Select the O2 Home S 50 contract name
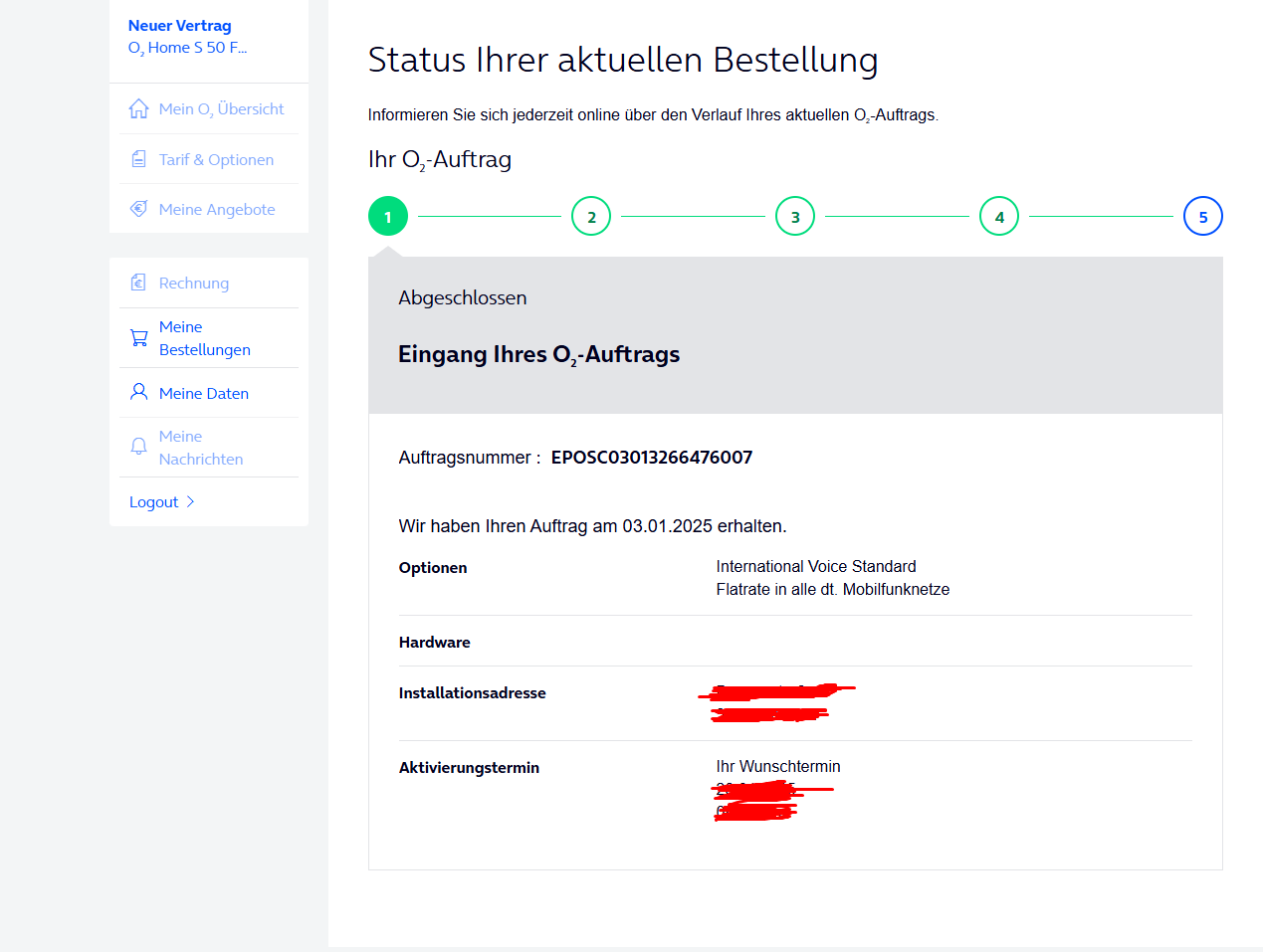Screen dimensions: 1263x952 (x=188, y=48)
